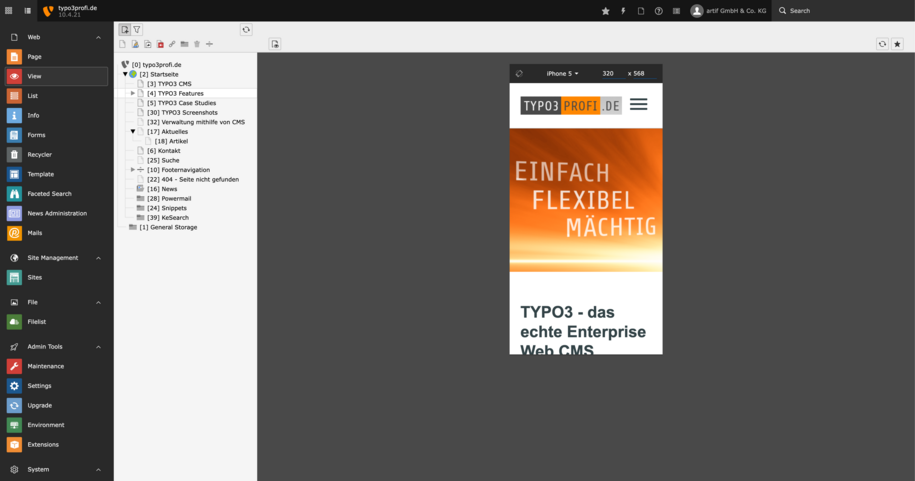Collapse the Web module group
The height and width of the screenshot is (481, 915).
(98, 37)
